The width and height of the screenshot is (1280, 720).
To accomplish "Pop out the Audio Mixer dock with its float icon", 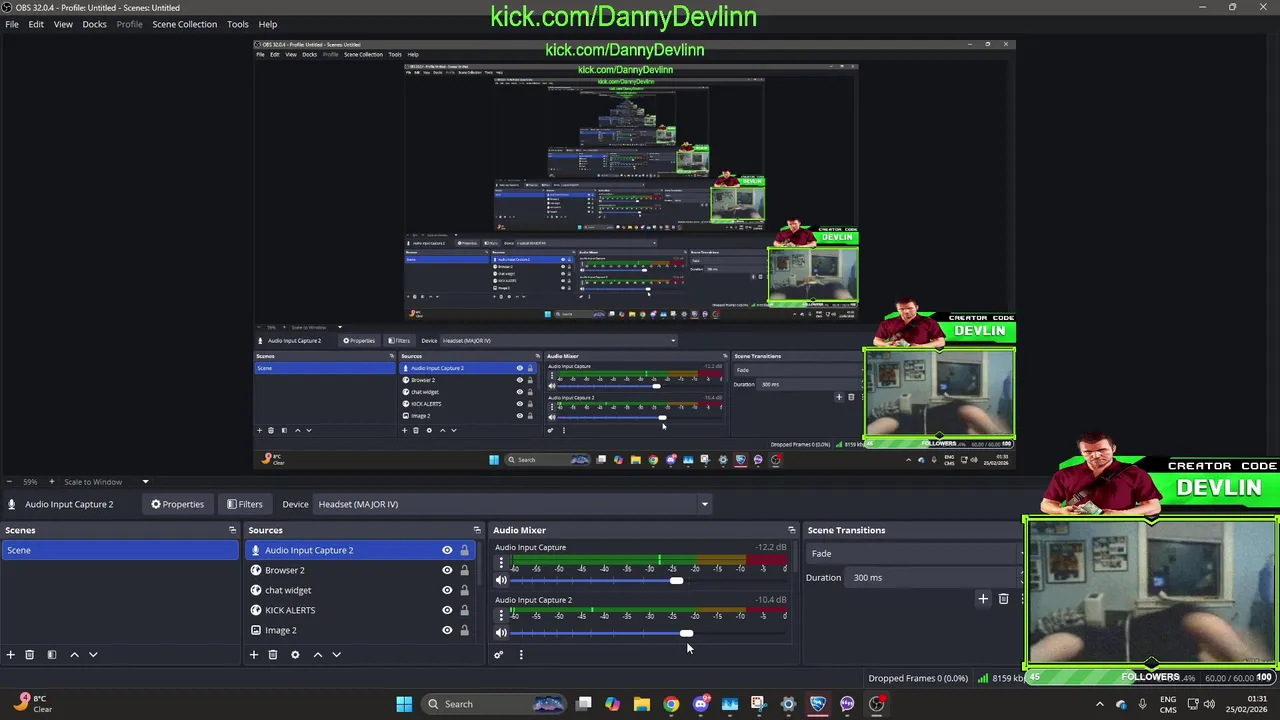I will (791, 530).
